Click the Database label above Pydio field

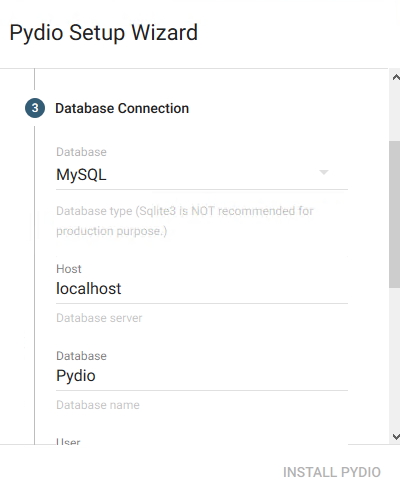[81, 356]
